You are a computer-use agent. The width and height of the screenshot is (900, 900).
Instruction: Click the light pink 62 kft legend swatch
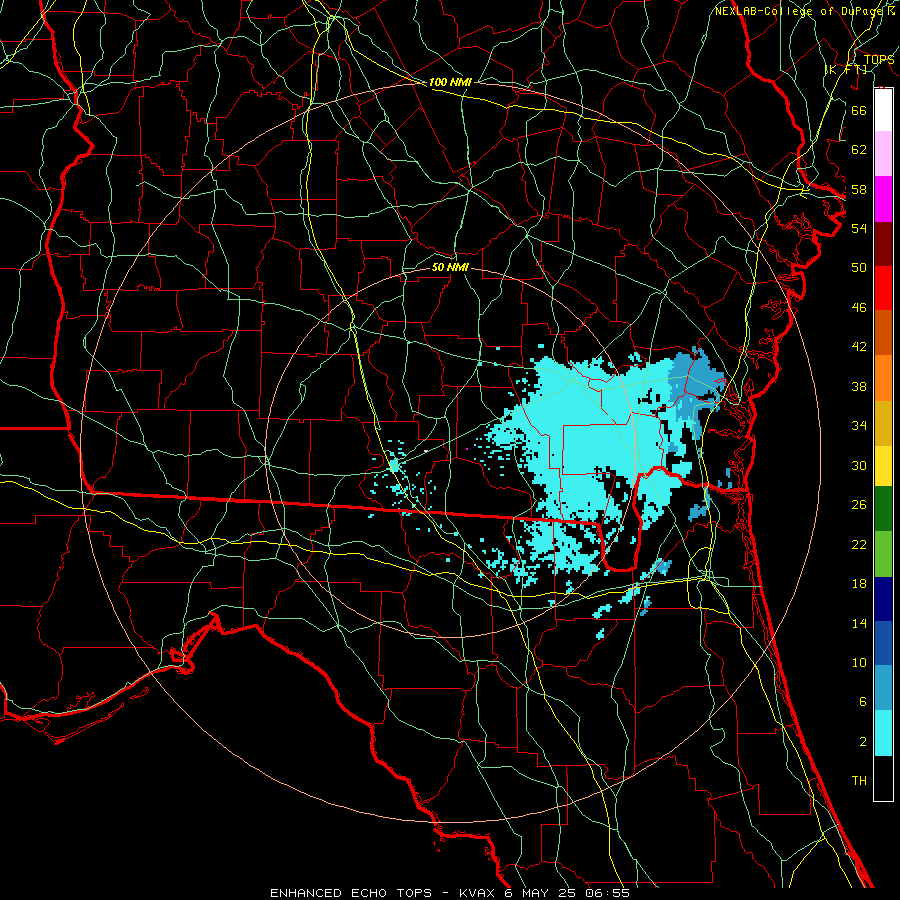pos(883,154)
